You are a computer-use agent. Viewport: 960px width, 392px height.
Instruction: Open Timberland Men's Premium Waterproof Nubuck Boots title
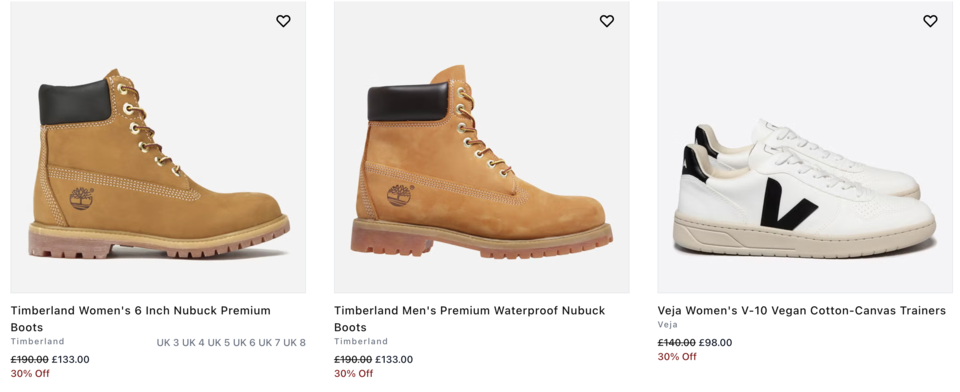[x=470, y=318]
